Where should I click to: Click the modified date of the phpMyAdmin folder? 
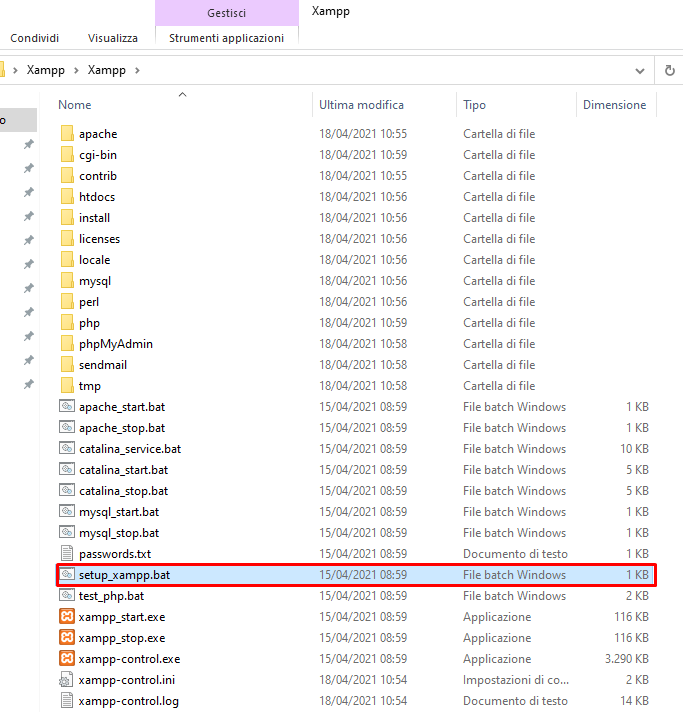[363, 344]
